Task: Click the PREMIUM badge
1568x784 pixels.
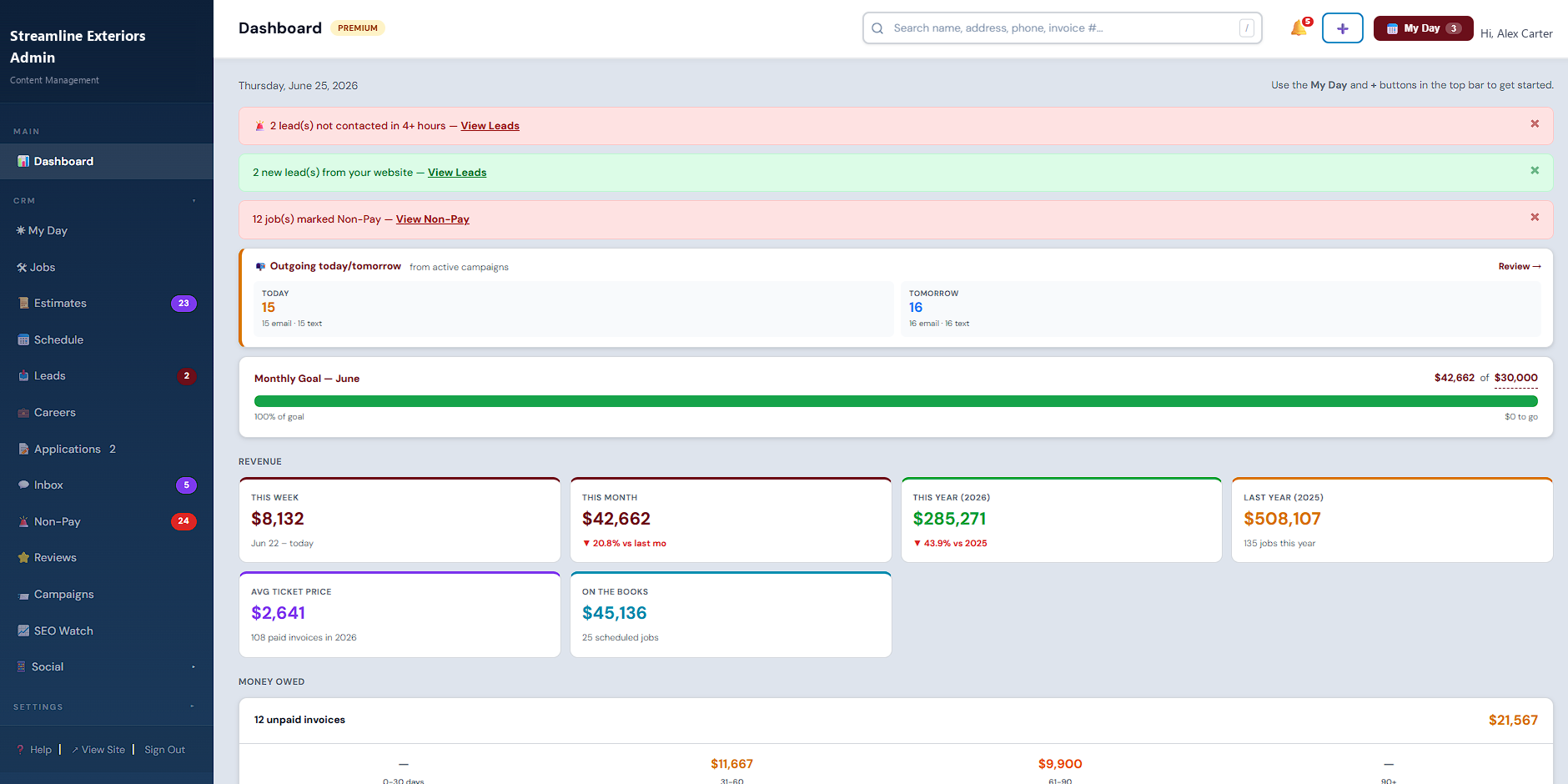Action: click(x=358, y=28)
